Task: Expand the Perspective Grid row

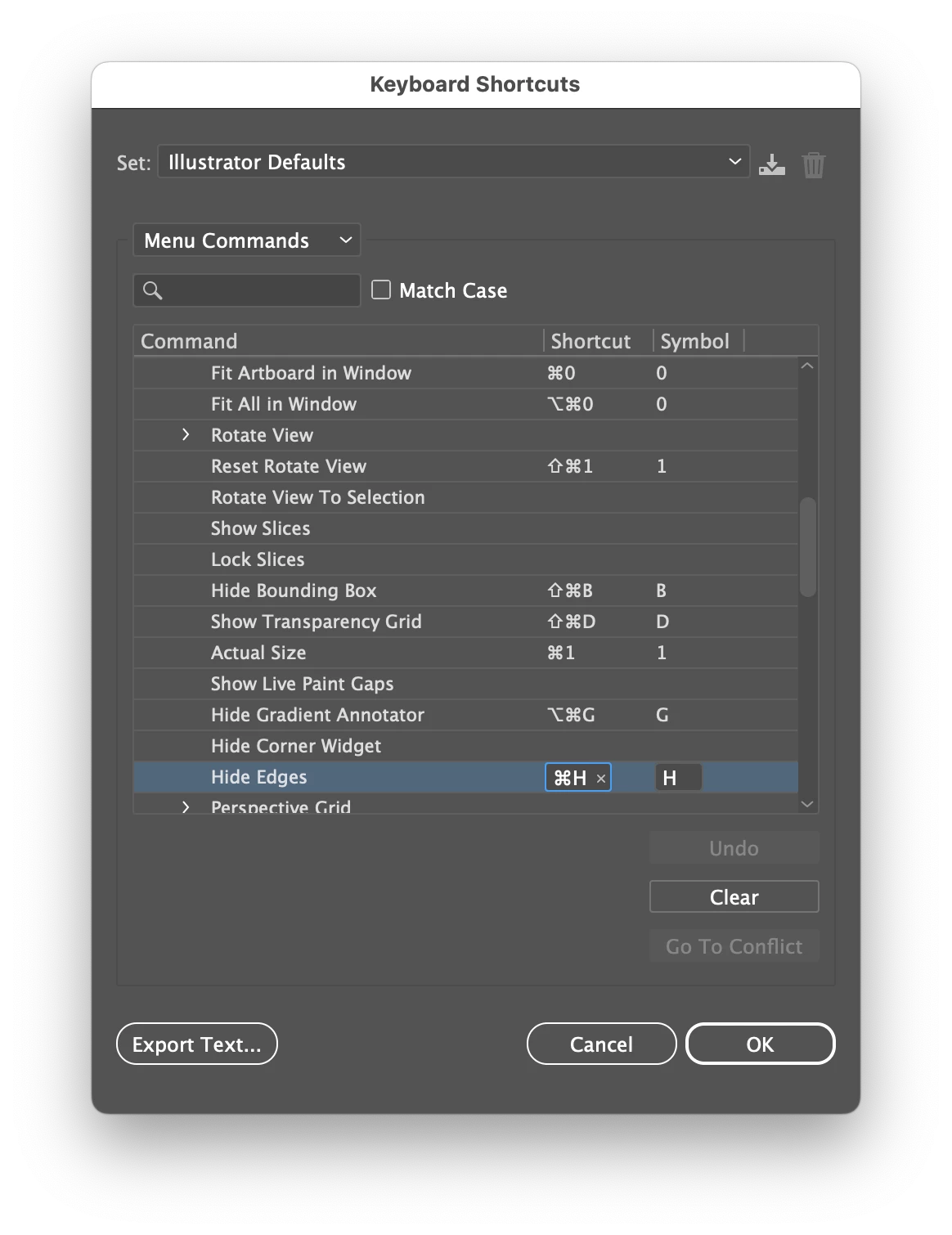Action: 186,807
